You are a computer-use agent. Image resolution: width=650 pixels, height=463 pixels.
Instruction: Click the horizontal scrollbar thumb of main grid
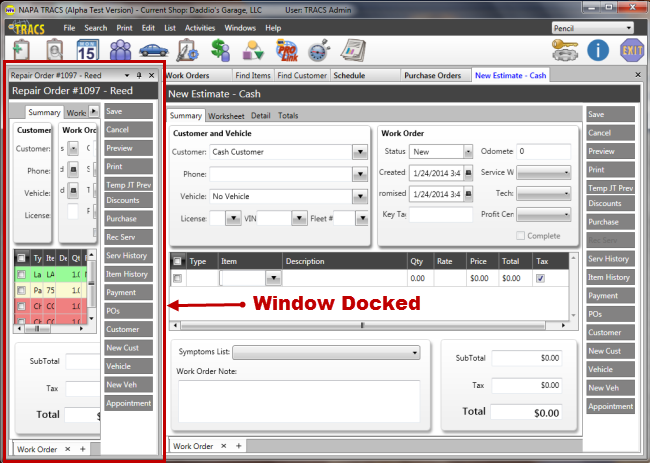[362, 325]
